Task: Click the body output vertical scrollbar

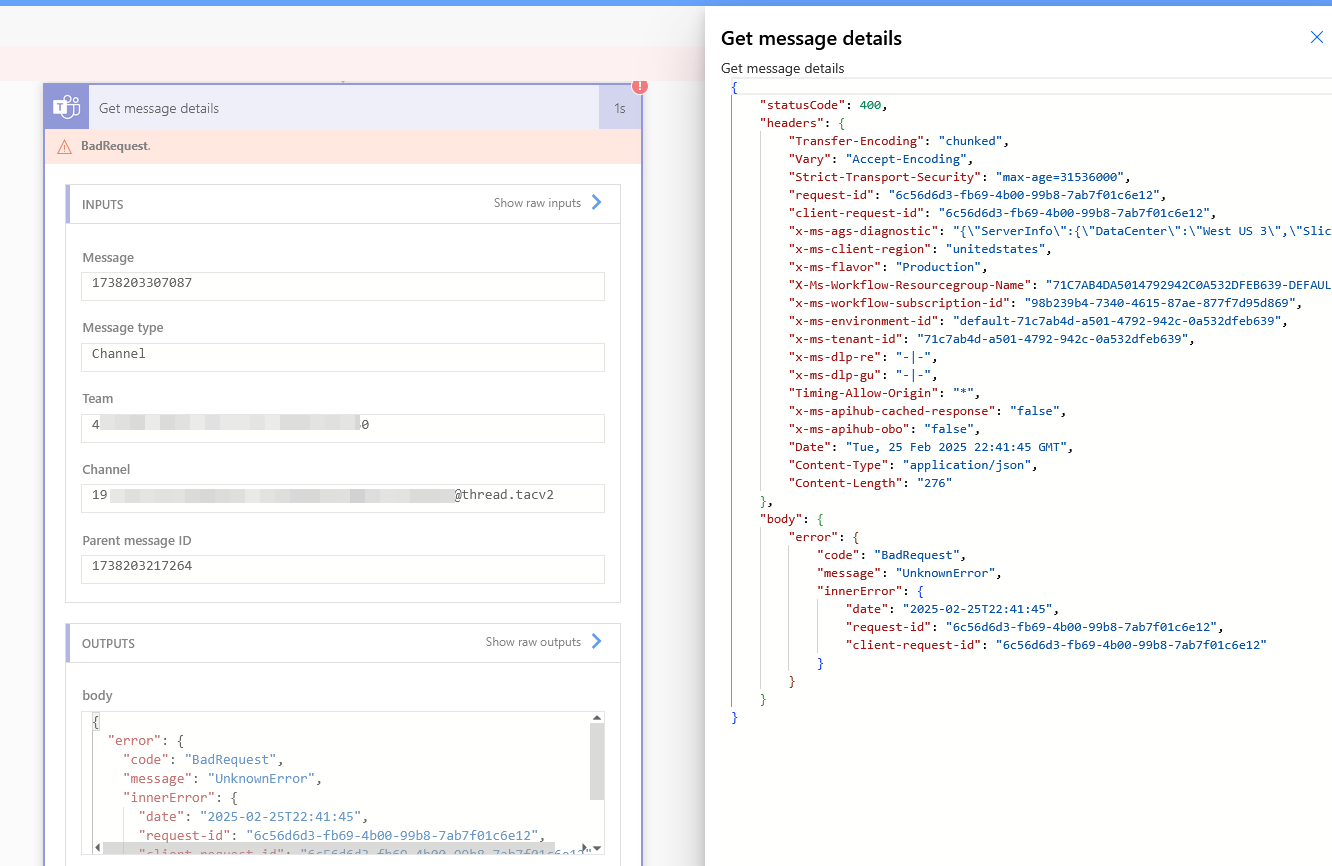Action: 597,762
